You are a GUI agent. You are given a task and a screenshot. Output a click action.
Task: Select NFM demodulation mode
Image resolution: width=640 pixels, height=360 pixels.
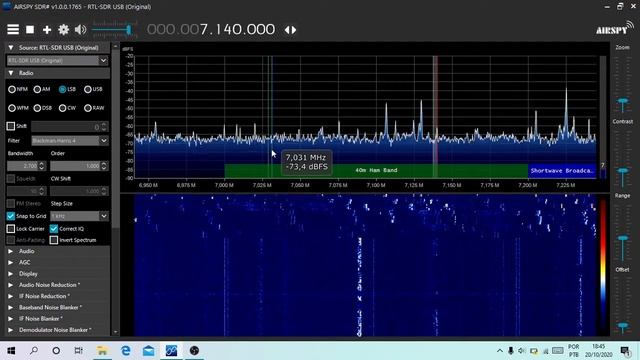pyautogui.click(x=12, y=89)
